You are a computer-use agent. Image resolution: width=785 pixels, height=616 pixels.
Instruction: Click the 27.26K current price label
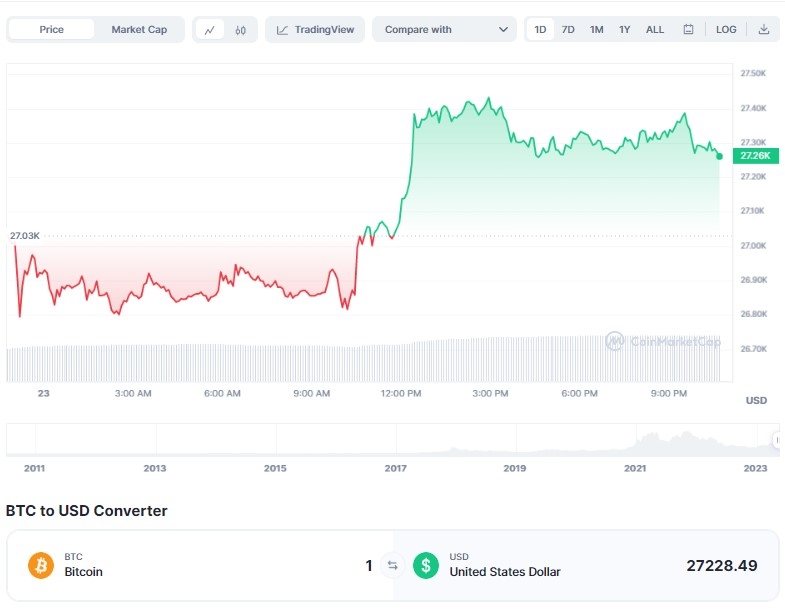click(x=755, y=156)
